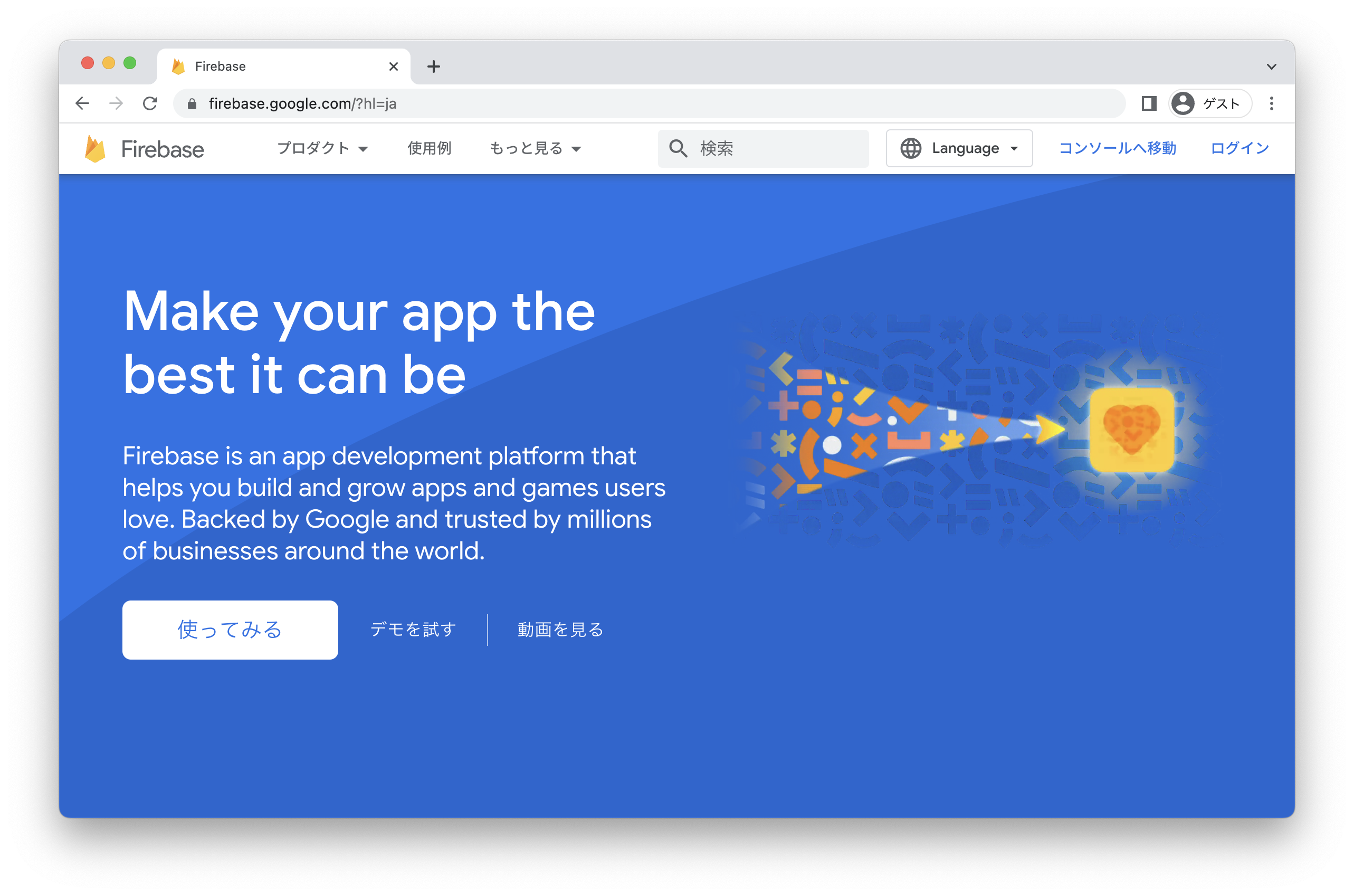
Task: Click the ログイン link
Action: coord(1239,148)
